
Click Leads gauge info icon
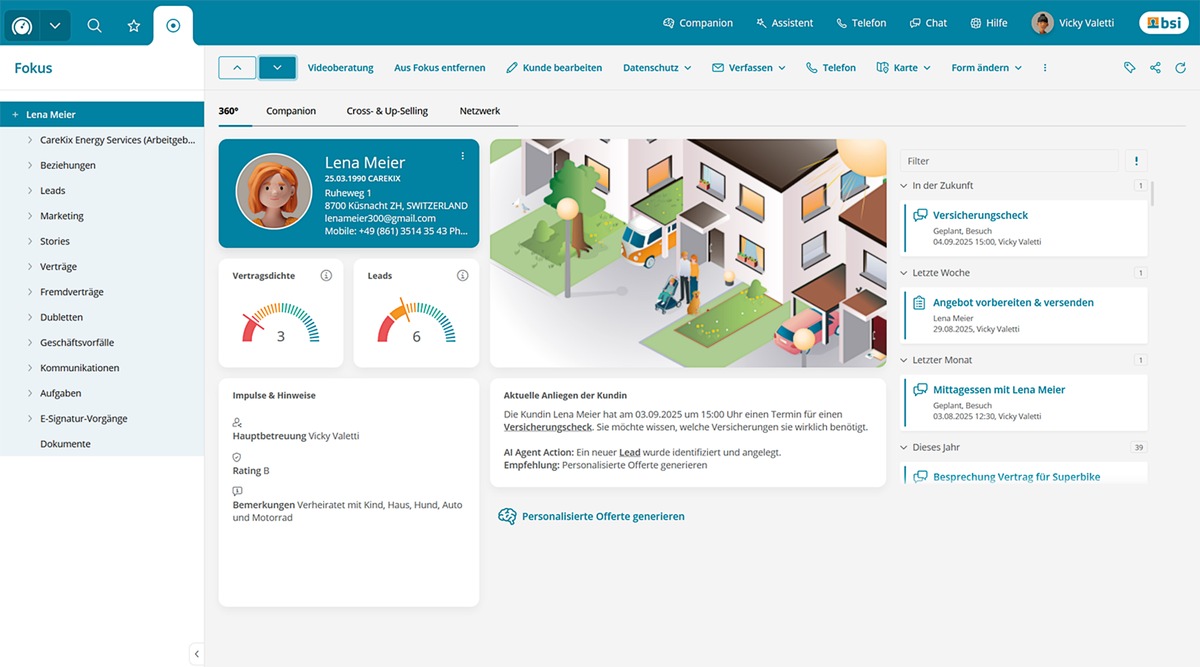tap(462, 276)
